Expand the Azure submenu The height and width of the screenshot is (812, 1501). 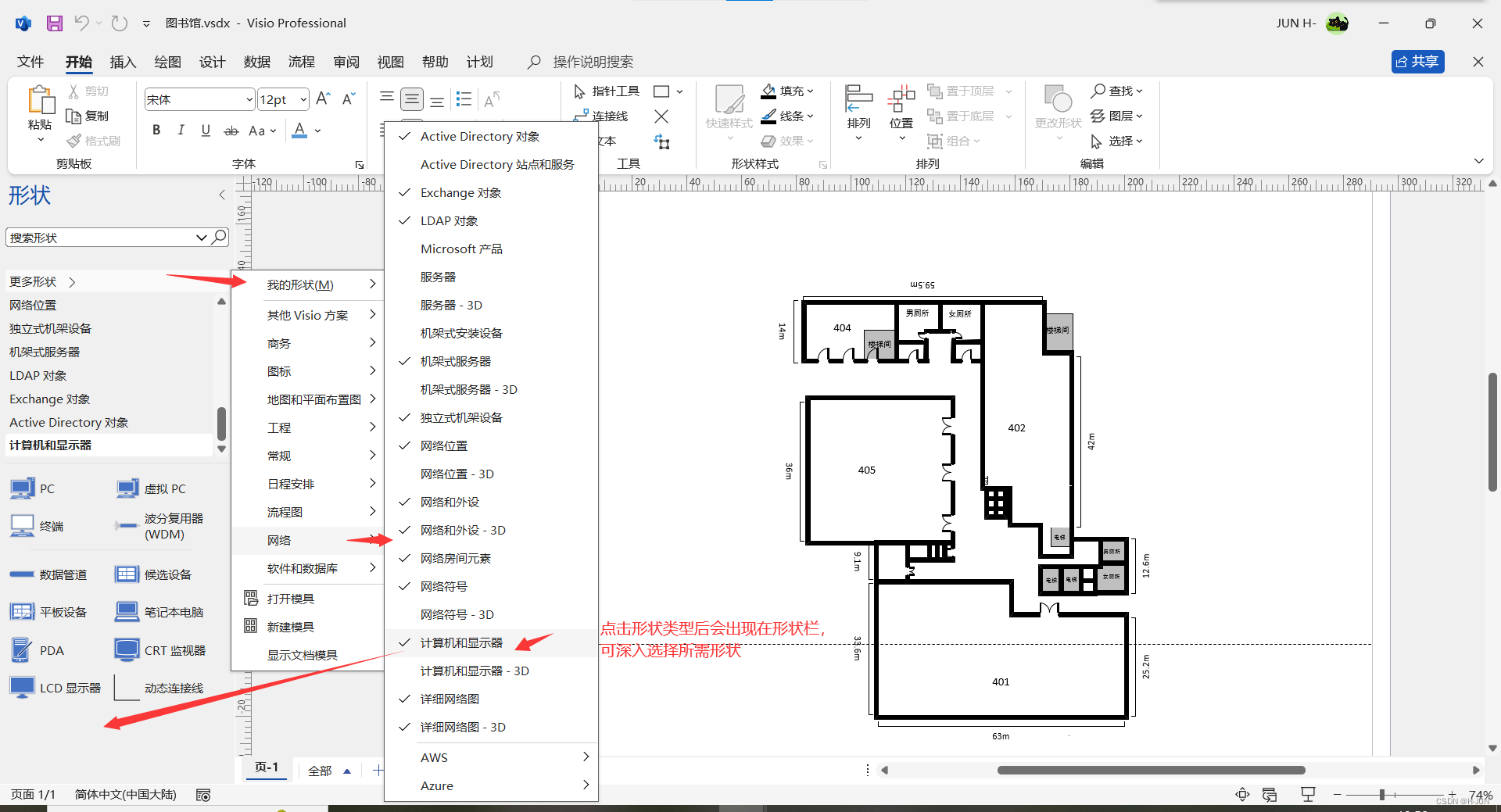click(x=492, y=785)
